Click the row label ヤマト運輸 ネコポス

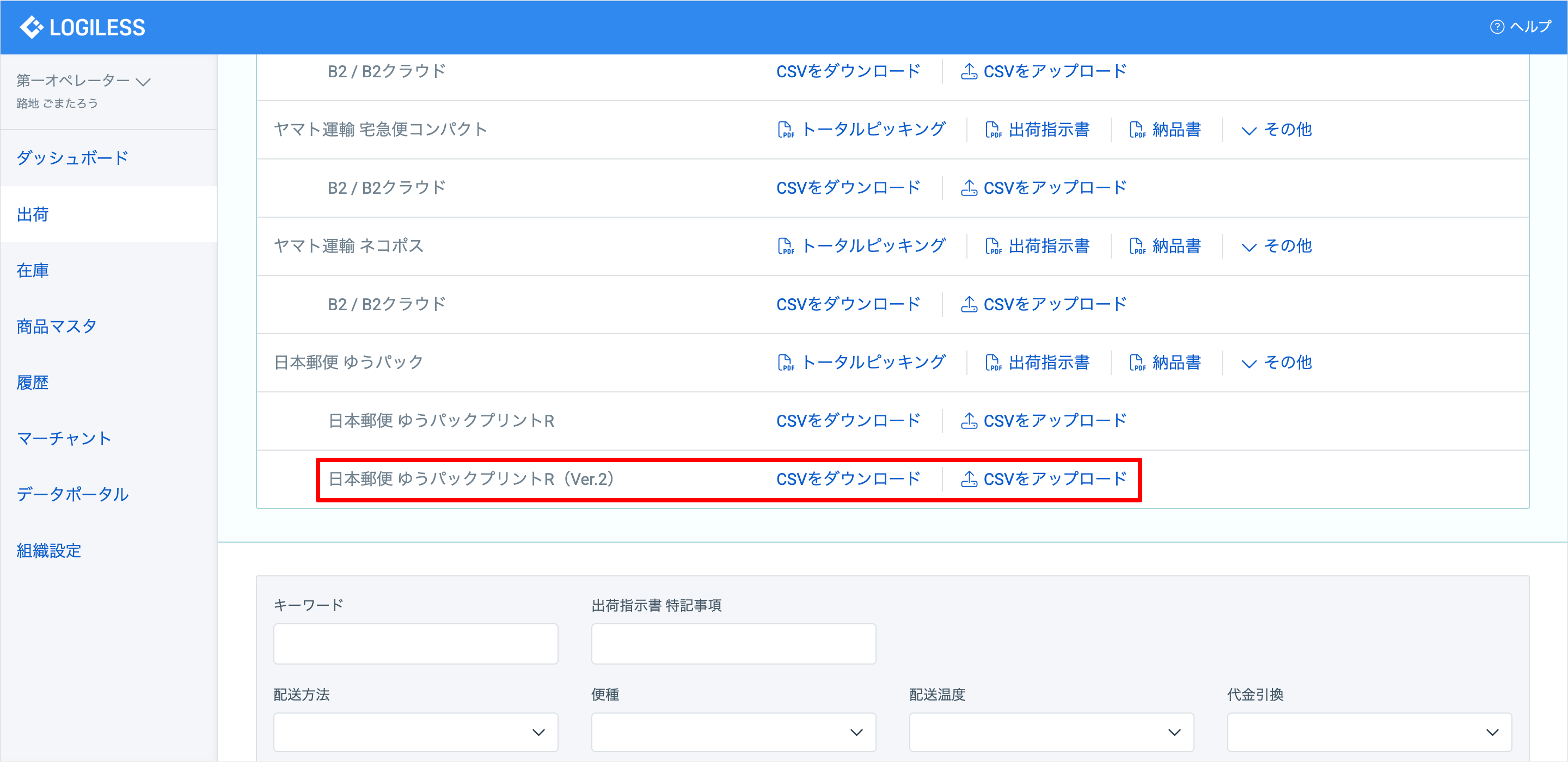tap(349, 246)
